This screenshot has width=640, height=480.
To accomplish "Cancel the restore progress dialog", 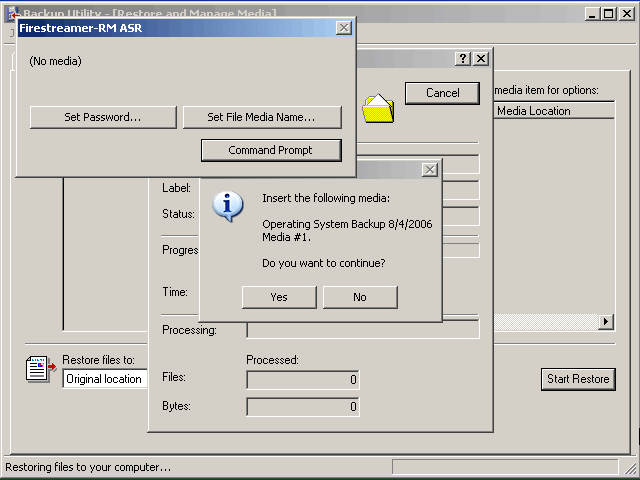I will coord(442,93).
